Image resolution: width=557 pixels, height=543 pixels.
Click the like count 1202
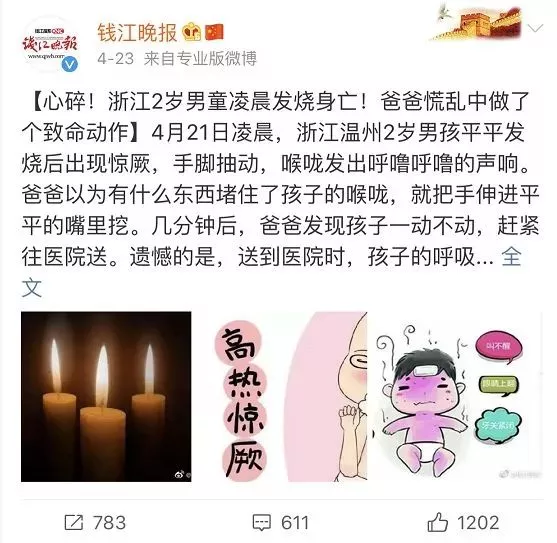(x=478, y=523)
